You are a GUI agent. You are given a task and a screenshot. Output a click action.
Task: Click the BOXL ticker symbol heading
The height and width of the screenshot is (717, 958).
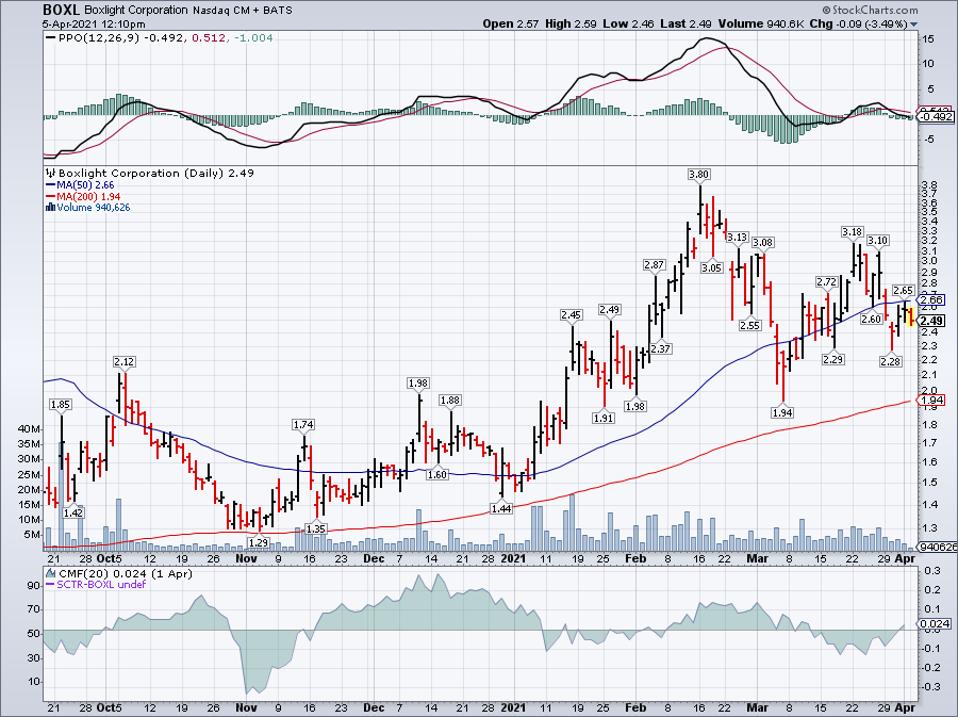pyautogui.click(x=61, y=10)
